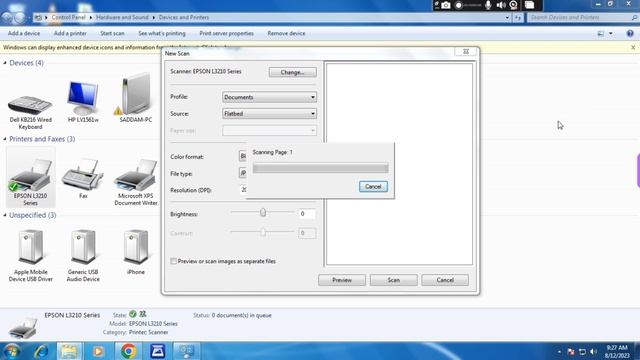Select the Generic USB Audio Device icon
The height and width of the screenshot is (360, 640).
(x=83, y=247)
